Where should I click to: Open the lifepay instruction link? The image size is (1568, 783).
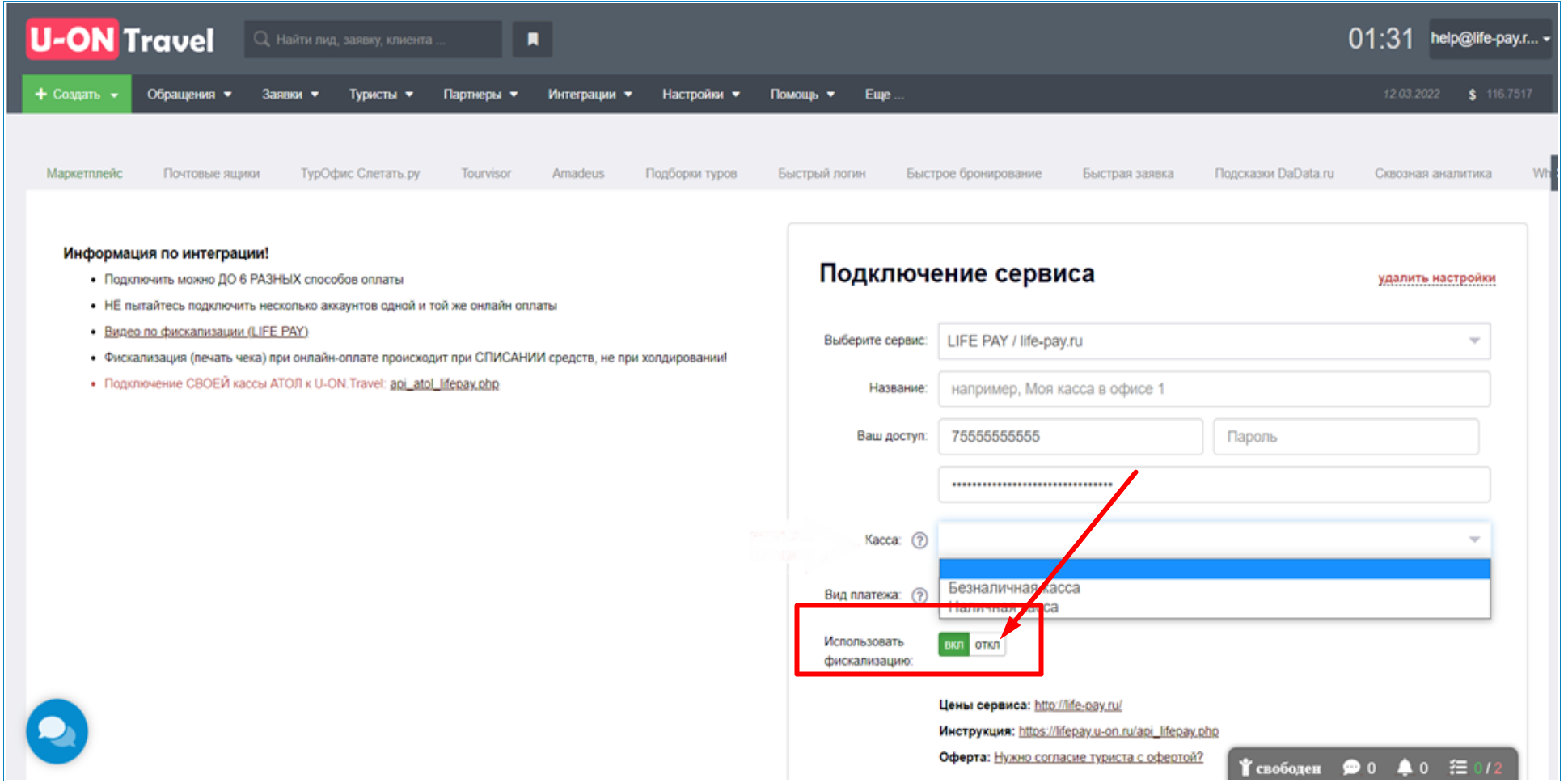coord(1118,731)
